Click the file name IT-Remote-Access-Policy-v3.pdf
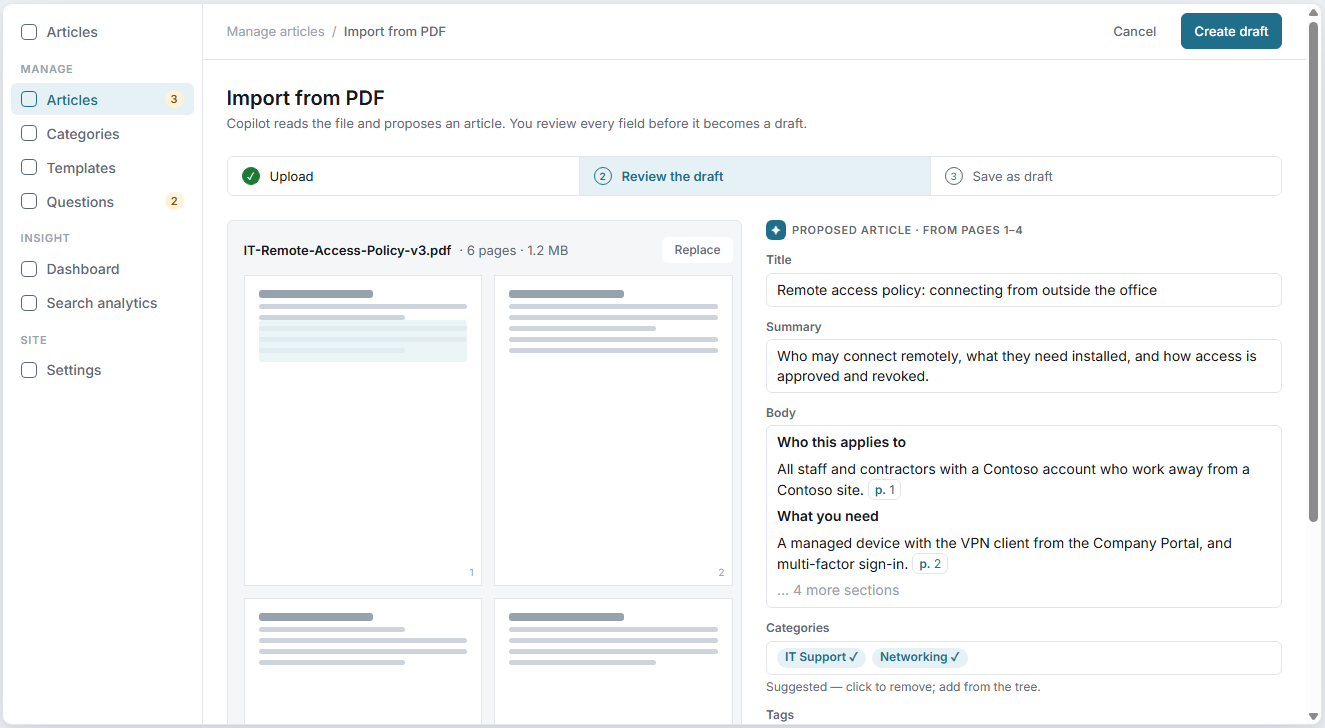Screen dimensions: 1325x728 (x=347, y=250)
